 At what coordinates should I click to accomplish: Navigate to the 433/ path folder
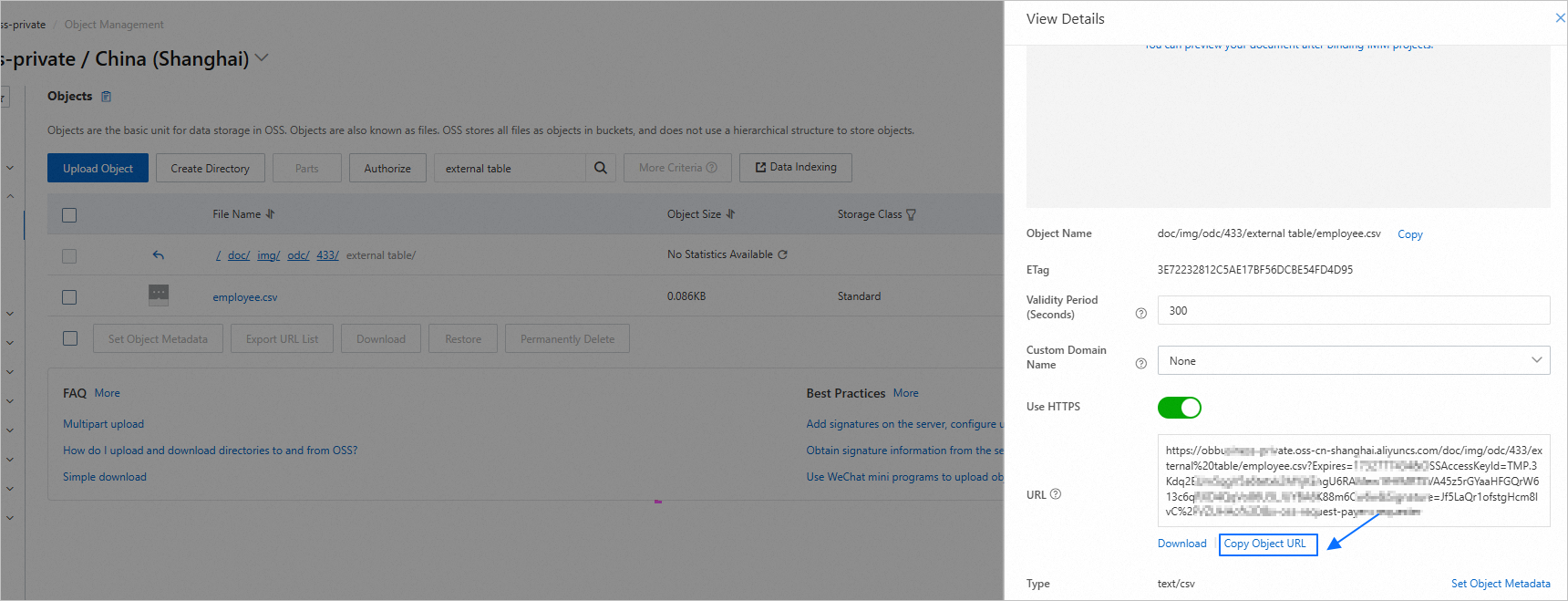coord(327,255)
